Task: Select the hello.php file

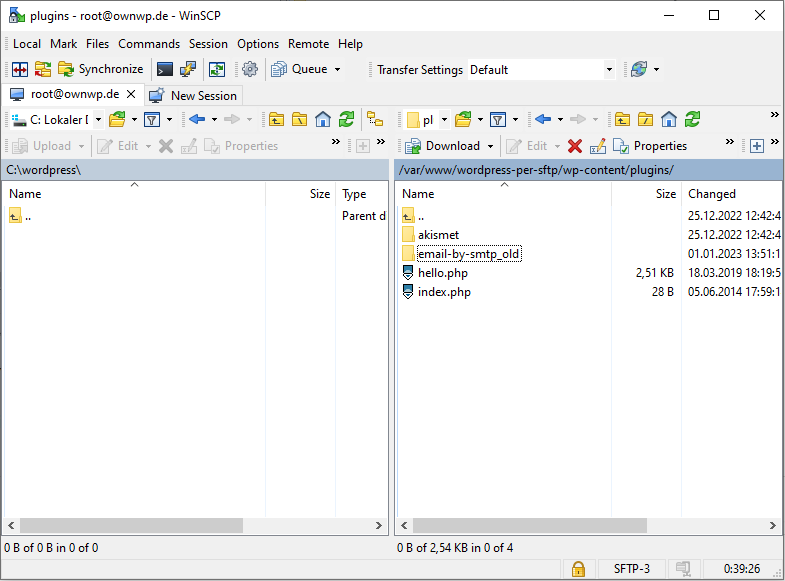Action: [x=443, y=273]
